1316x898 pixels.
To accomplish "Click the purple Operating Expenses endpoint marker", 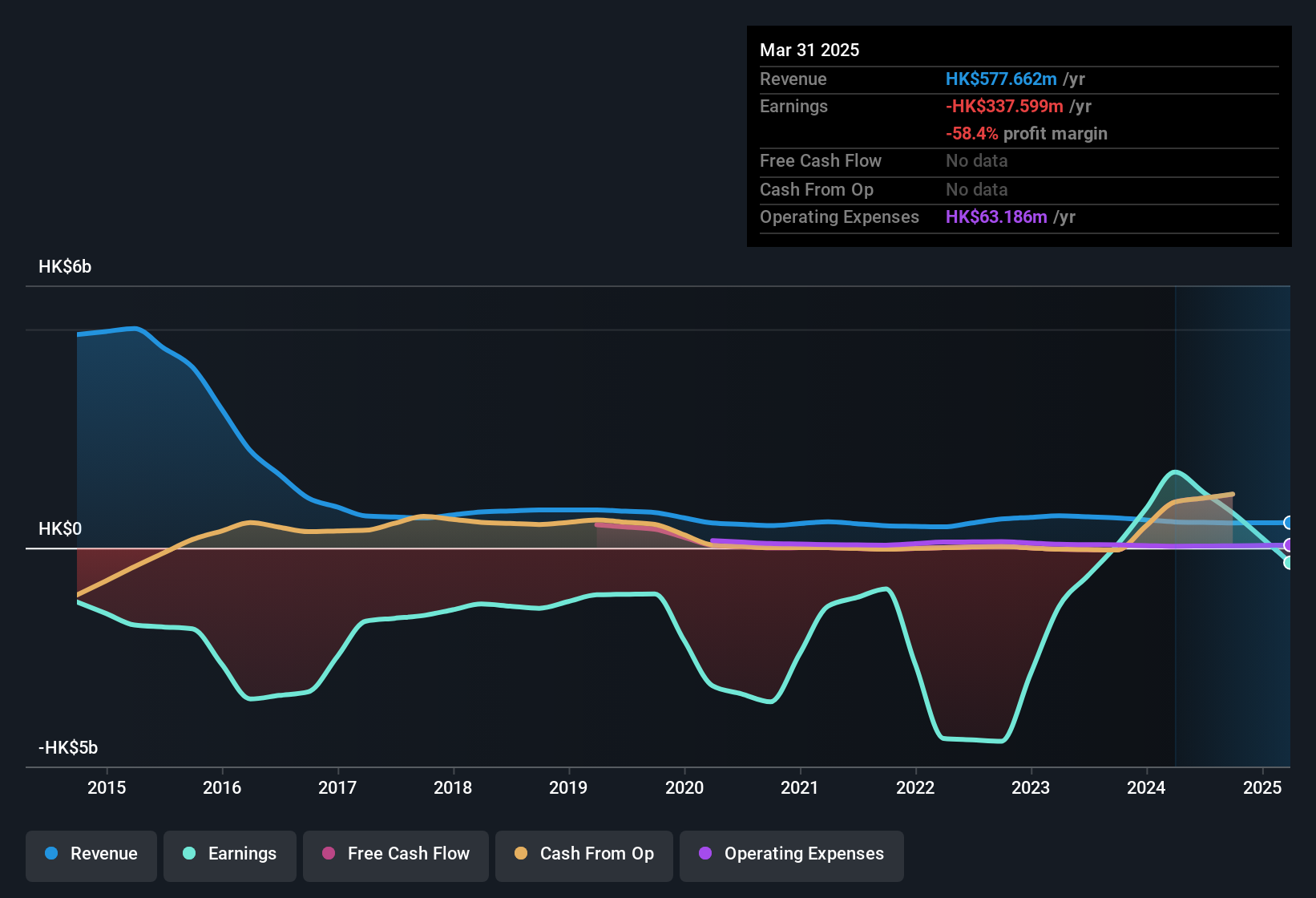I will tap(1289, 545).
